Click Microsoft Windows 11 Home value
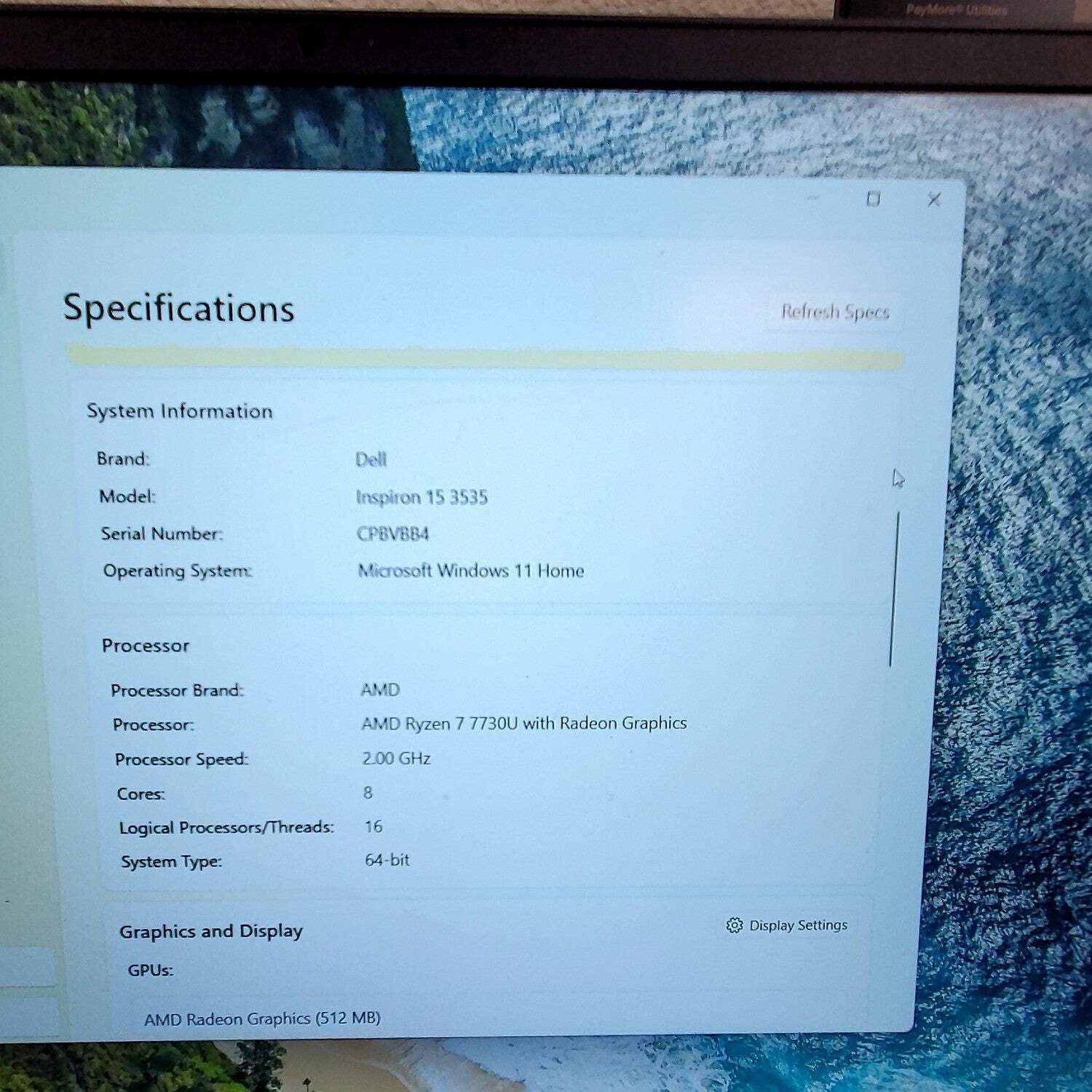The width and height of the screenshot is (1092, 1092). tap(471, 571)
